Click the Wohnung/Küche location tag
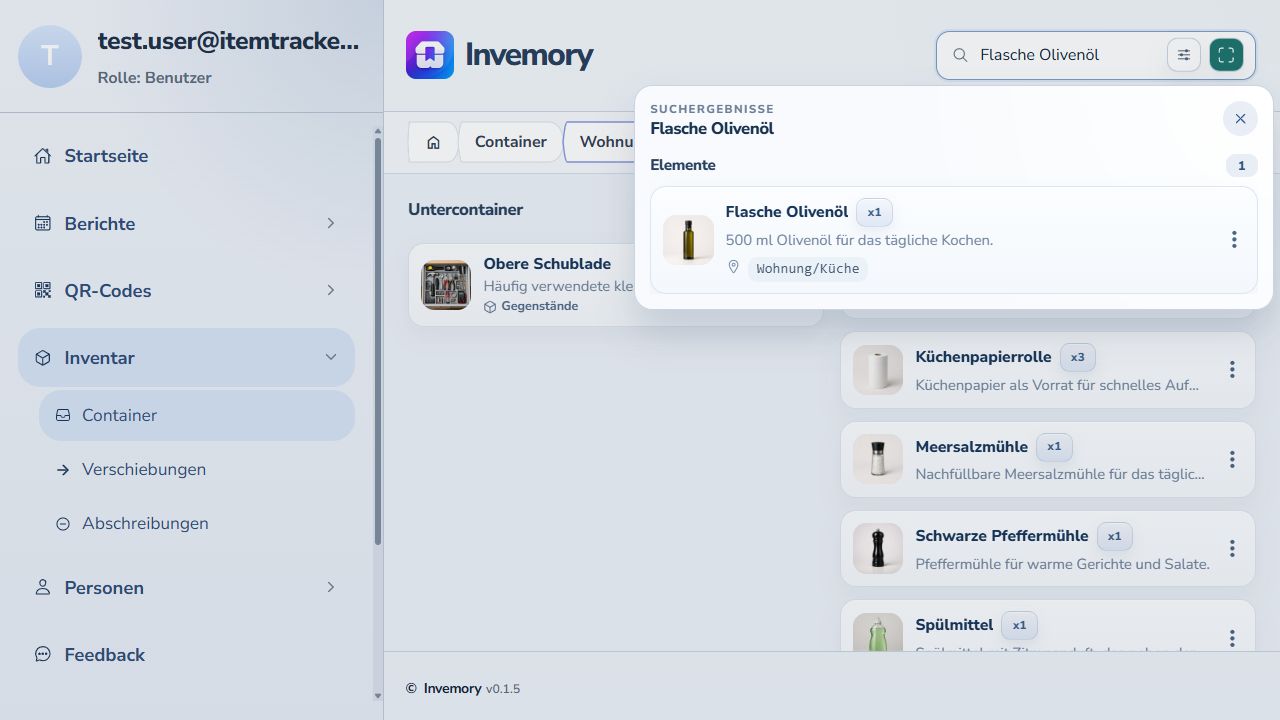Viewport: 1280px width, 720px height. (808, 269)
